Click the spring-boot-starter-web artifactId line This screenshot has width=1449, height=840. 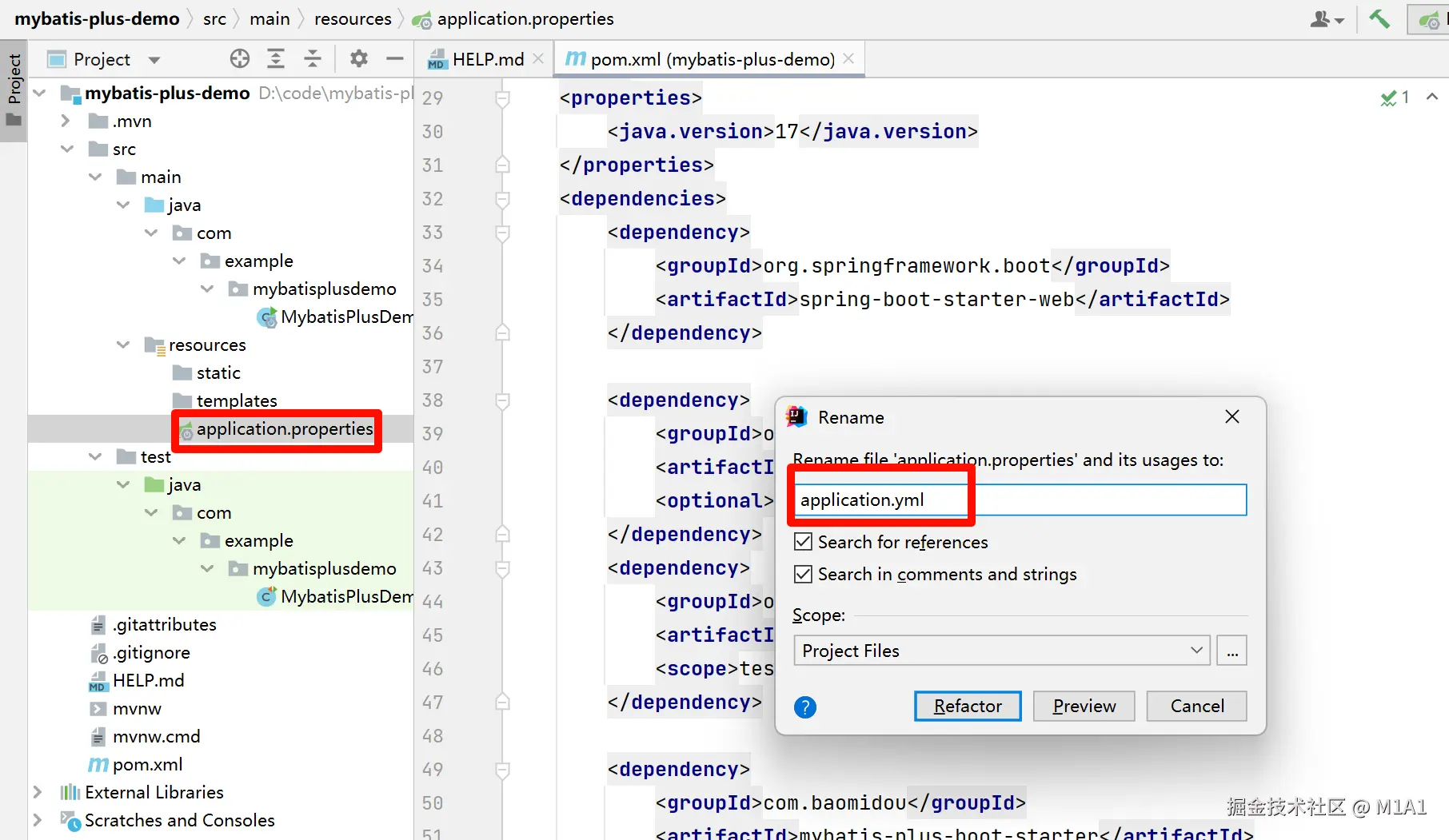point(943,300)
